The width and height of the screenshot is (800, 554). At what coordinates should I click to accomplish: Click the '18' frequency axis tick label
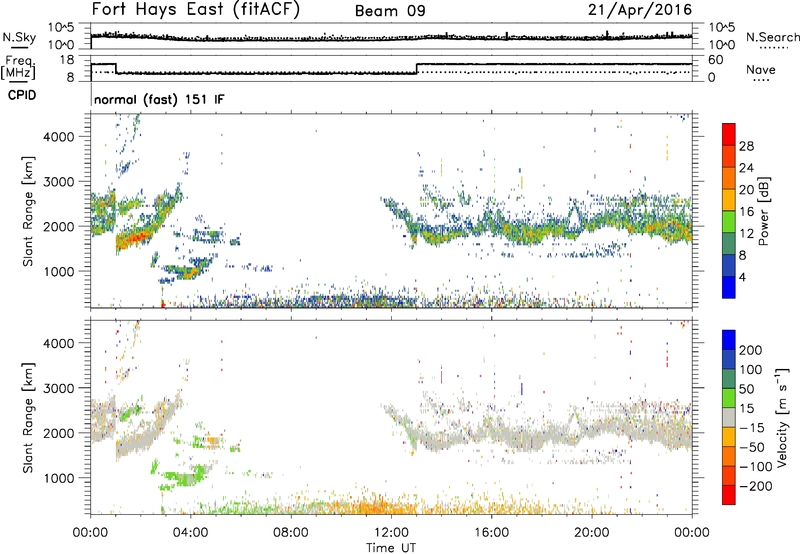click(x=67, y=60)
